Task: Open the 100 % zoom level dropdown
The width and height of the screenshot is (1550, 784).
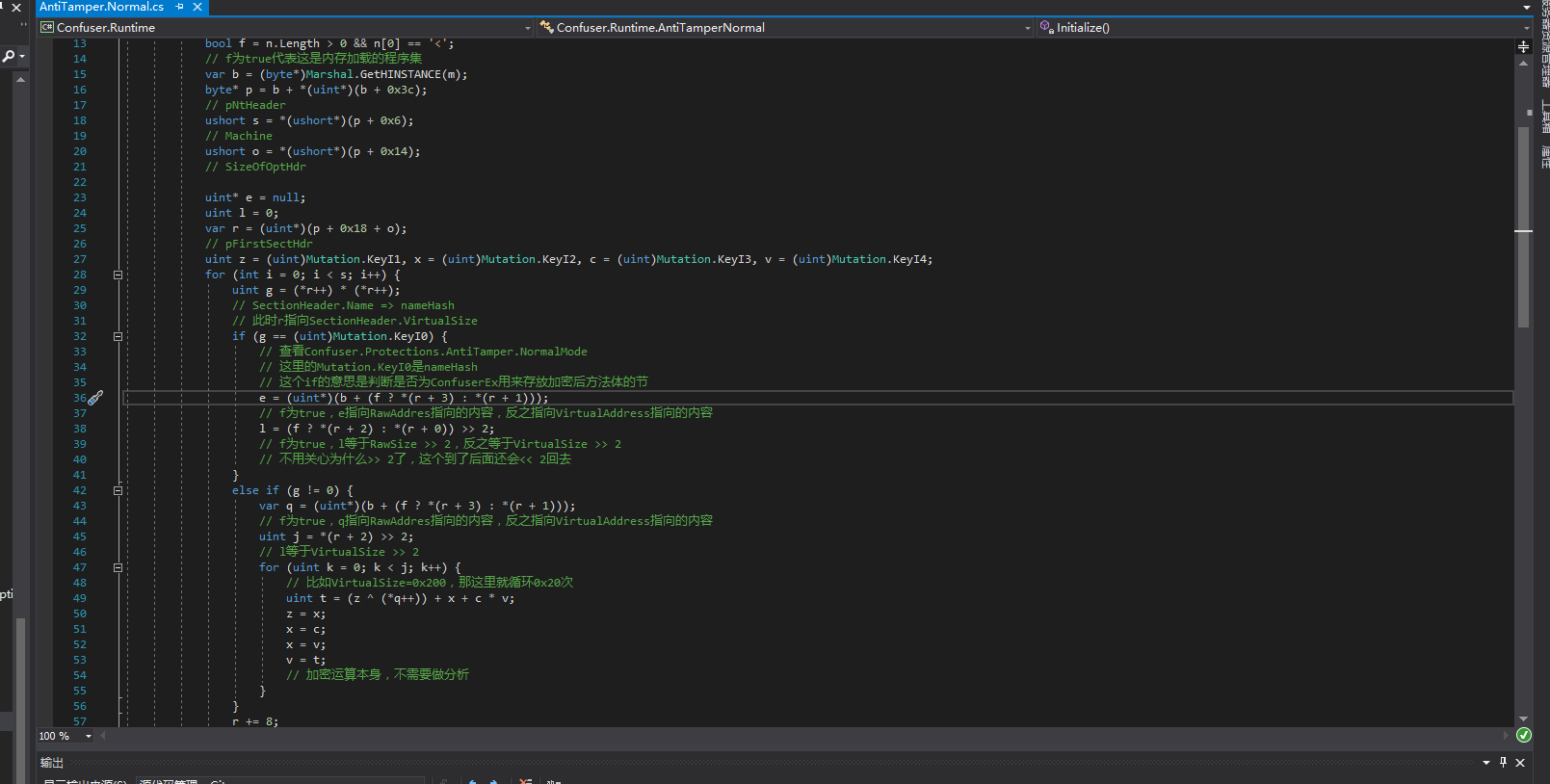Action: [x=89, y=736]
